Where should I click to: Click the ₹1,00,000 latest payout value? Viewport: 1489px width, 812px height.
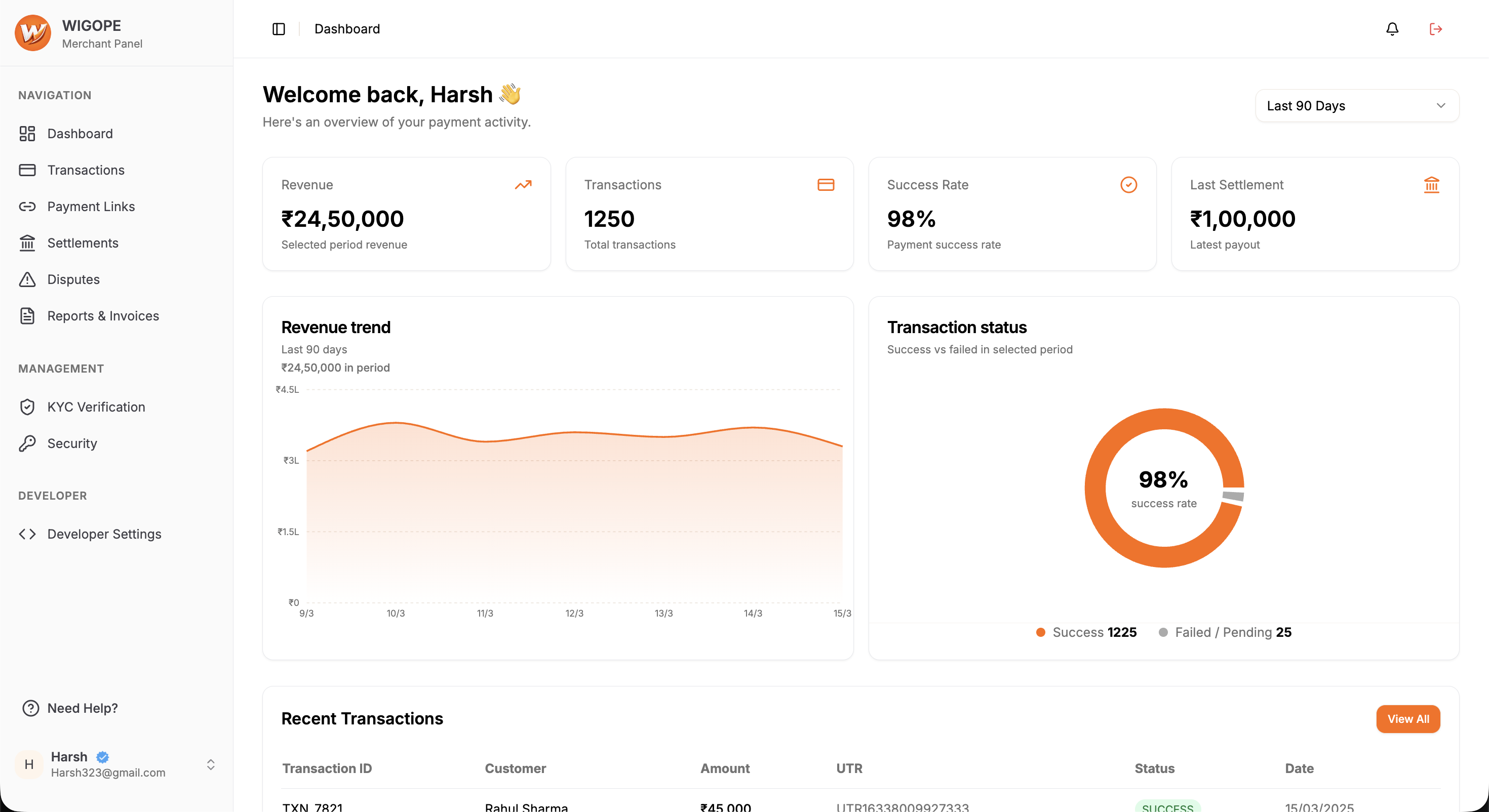pyautogui.click(x=1243, y=219)
